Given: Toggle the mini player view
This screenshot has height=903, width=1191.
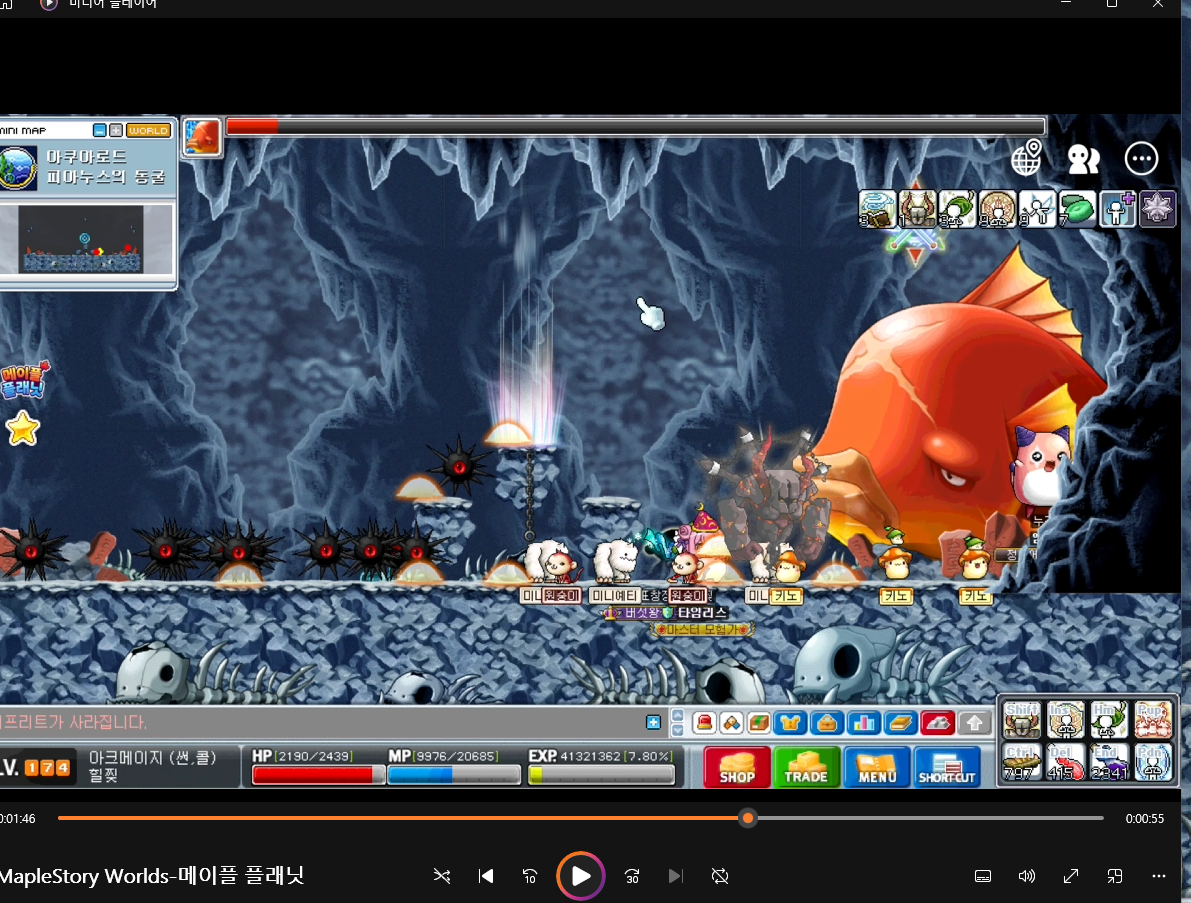Looking at the screenshot, I should (1115, 876).
